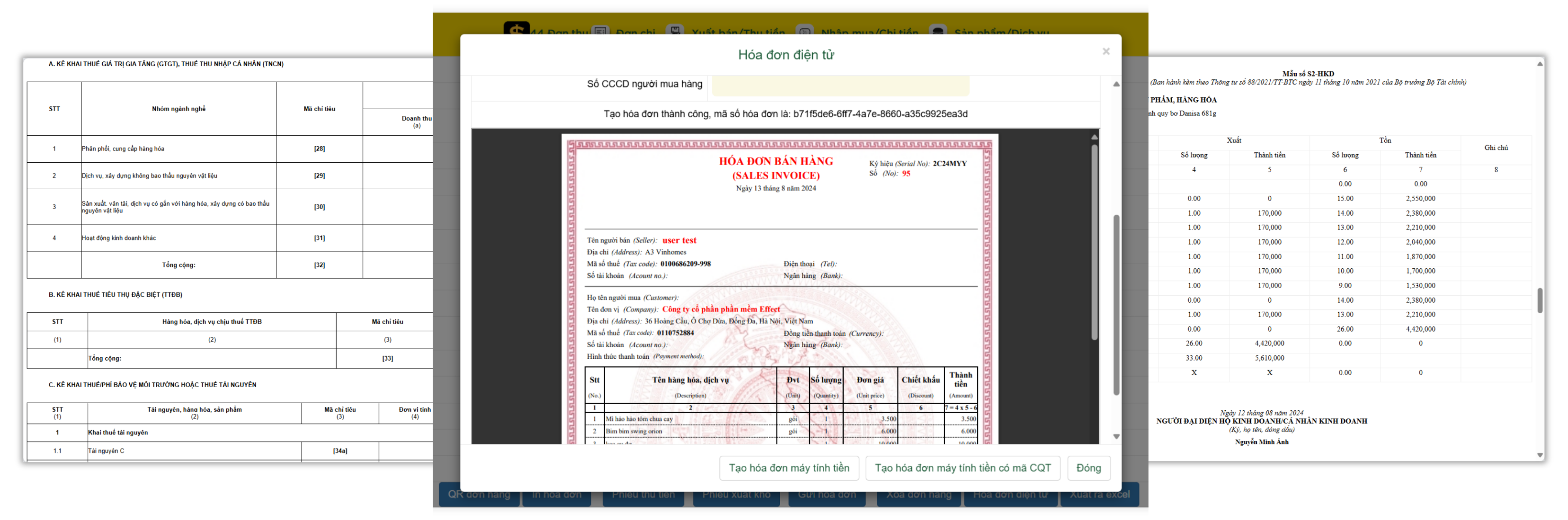Click the invoice preview scrollbar up arrow

pyautogui.click(x=1094, y=137)
